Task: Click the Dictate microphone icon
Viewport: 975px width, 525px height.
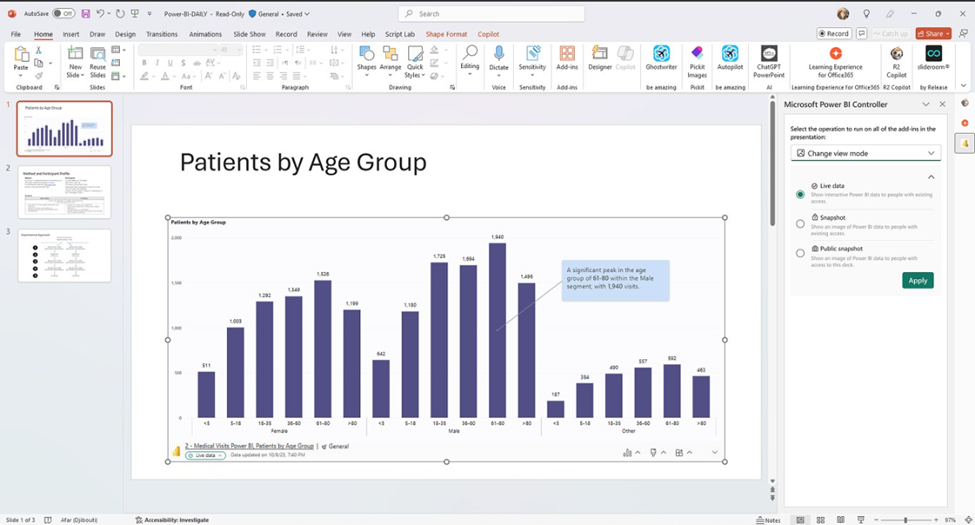Action: coord(499,55)
